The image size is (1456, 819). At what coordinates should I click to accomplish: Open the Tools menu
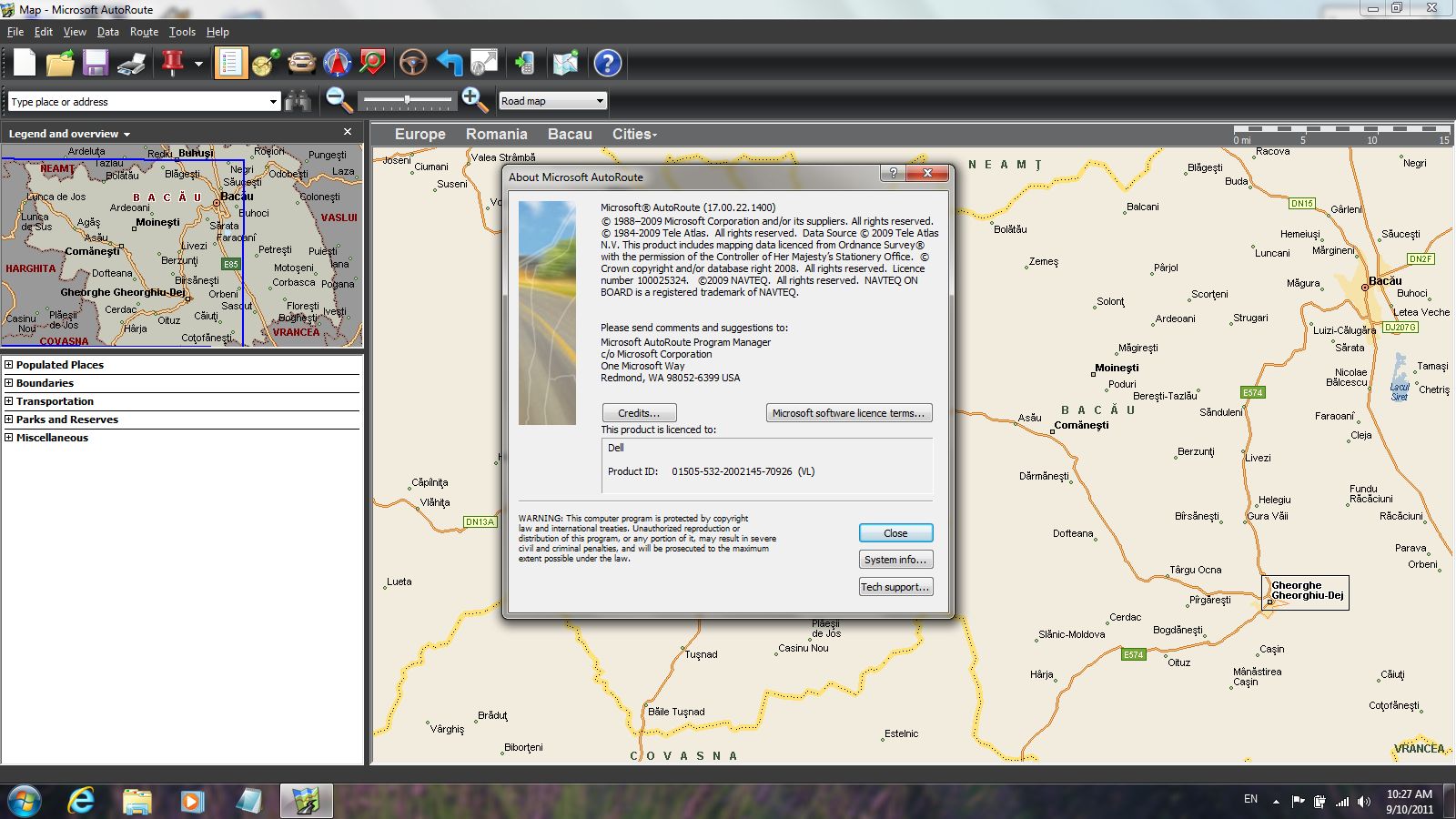point(182,32)
